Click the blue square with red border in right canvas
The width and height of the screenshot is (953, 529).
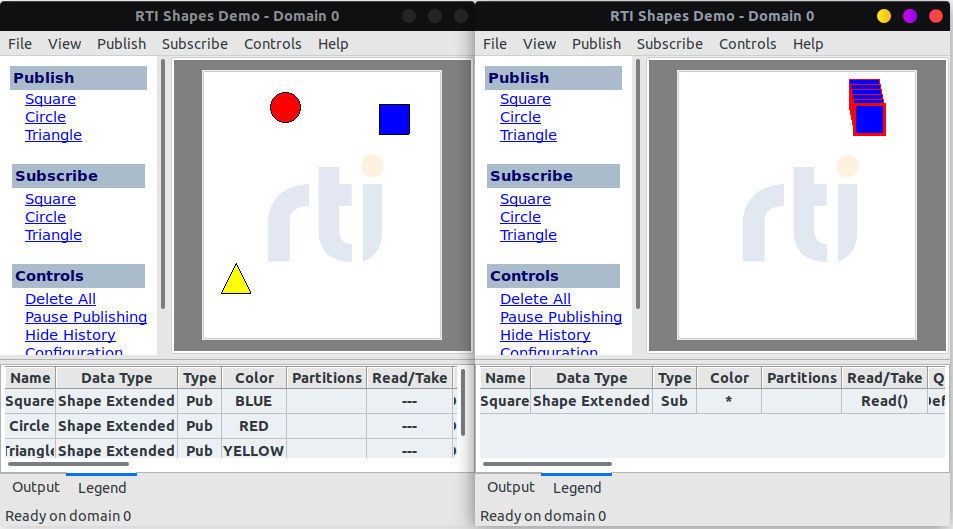tap(869, 119)
